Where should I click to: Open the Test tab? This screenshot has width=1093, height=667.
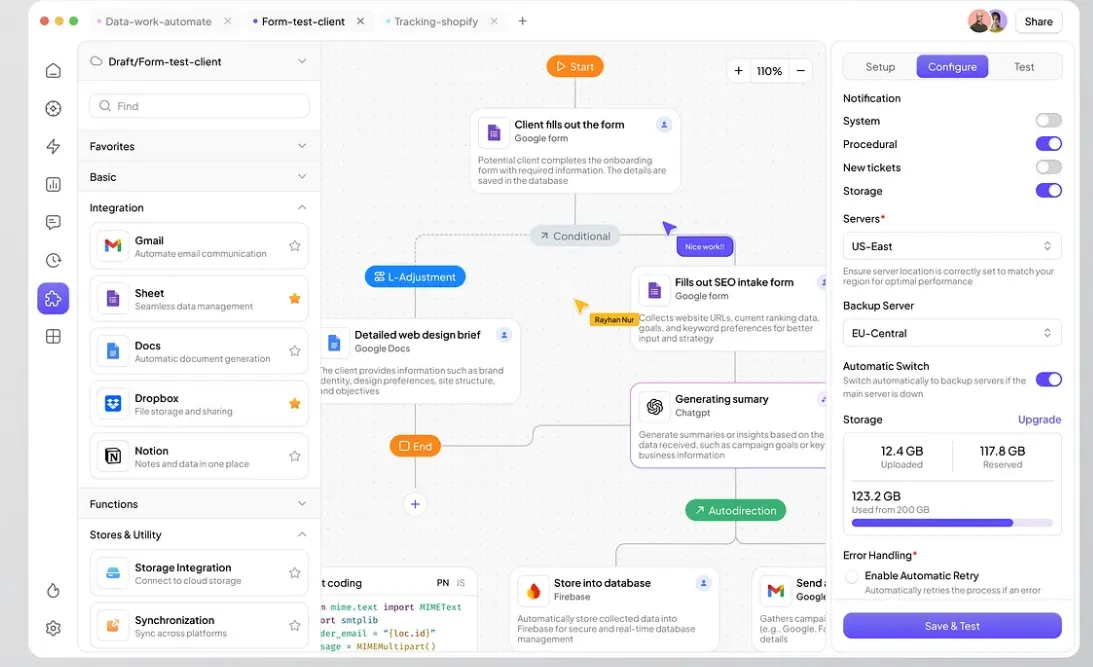[1024, 67]
